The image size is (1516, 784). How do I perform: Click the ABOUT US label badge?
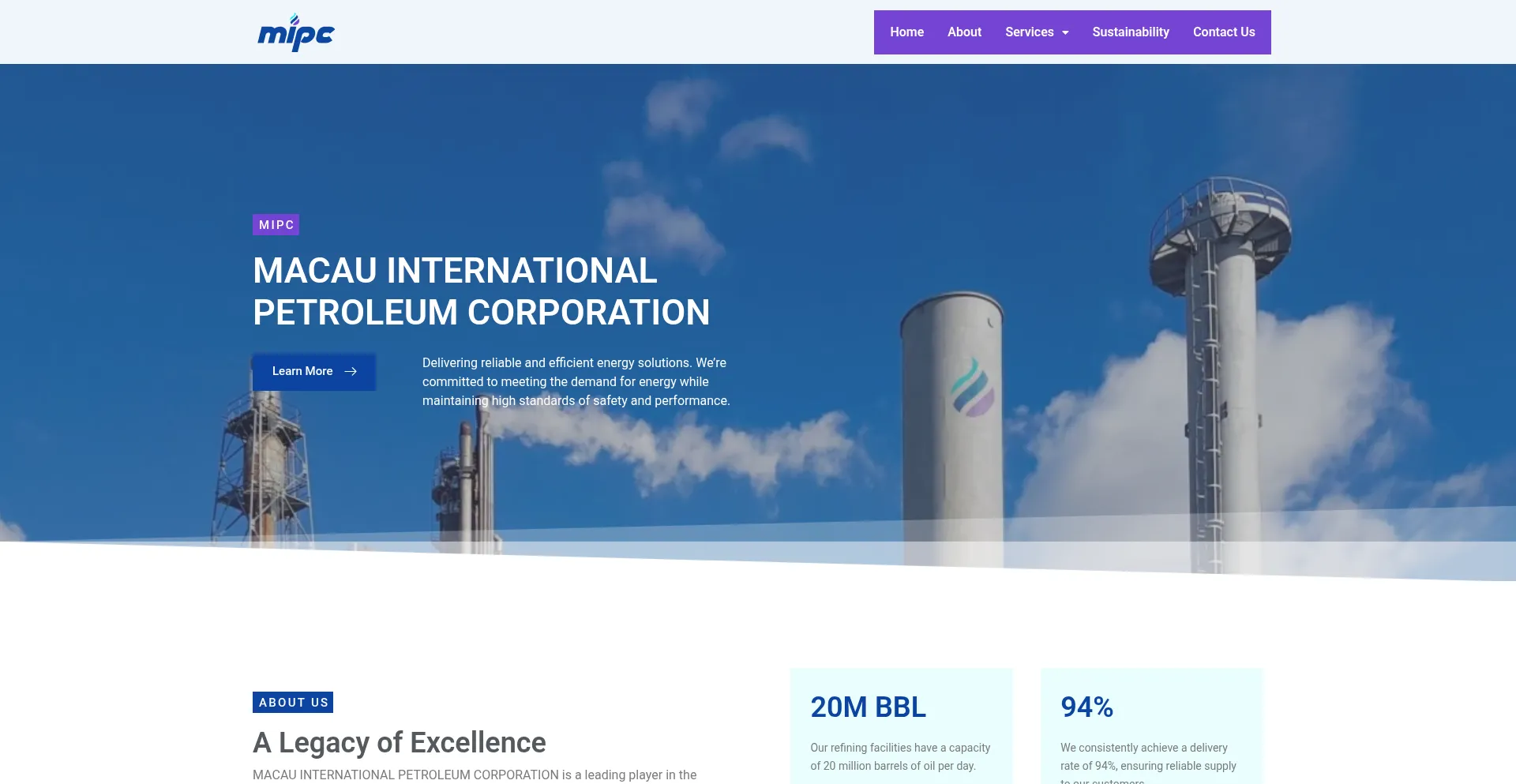click(x=293, y=703)
